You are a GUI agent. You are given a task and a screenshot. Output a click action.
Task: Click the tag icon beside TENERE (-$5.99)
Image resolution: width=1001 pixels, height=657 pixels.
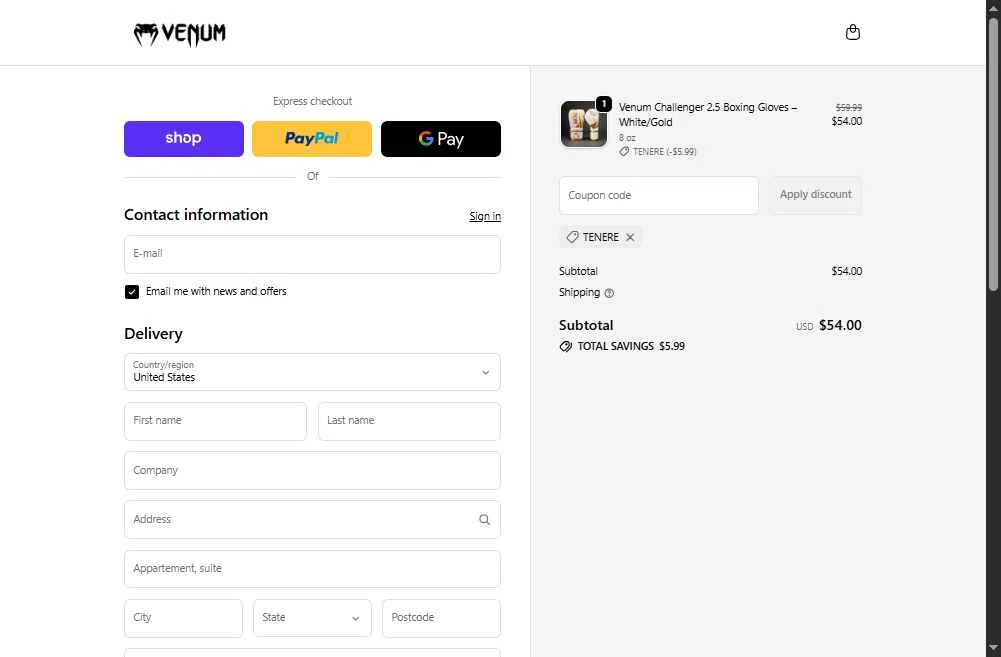click(x=624, y=151)
